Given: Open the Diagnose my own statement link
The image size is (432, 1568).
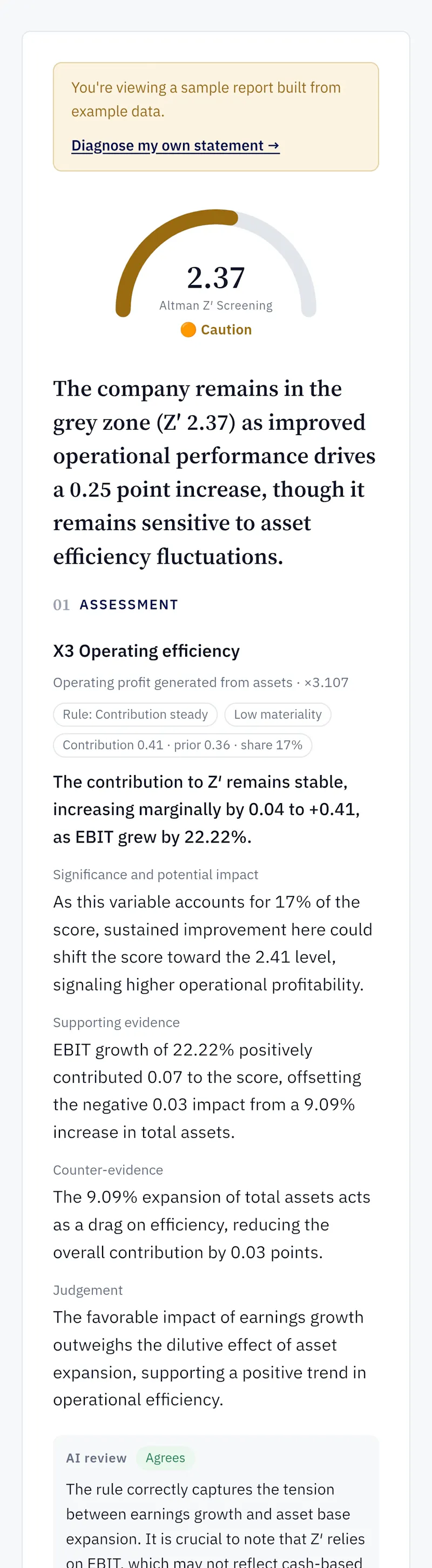Looking at the screenshot, I should (x=175, y=146).
